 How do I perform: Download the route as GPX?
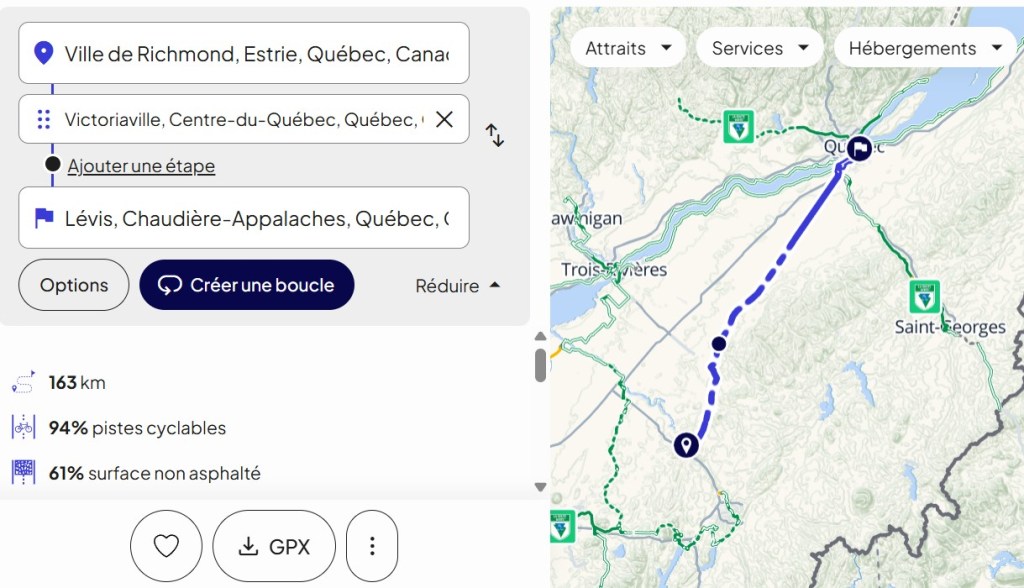pos(273,546)
